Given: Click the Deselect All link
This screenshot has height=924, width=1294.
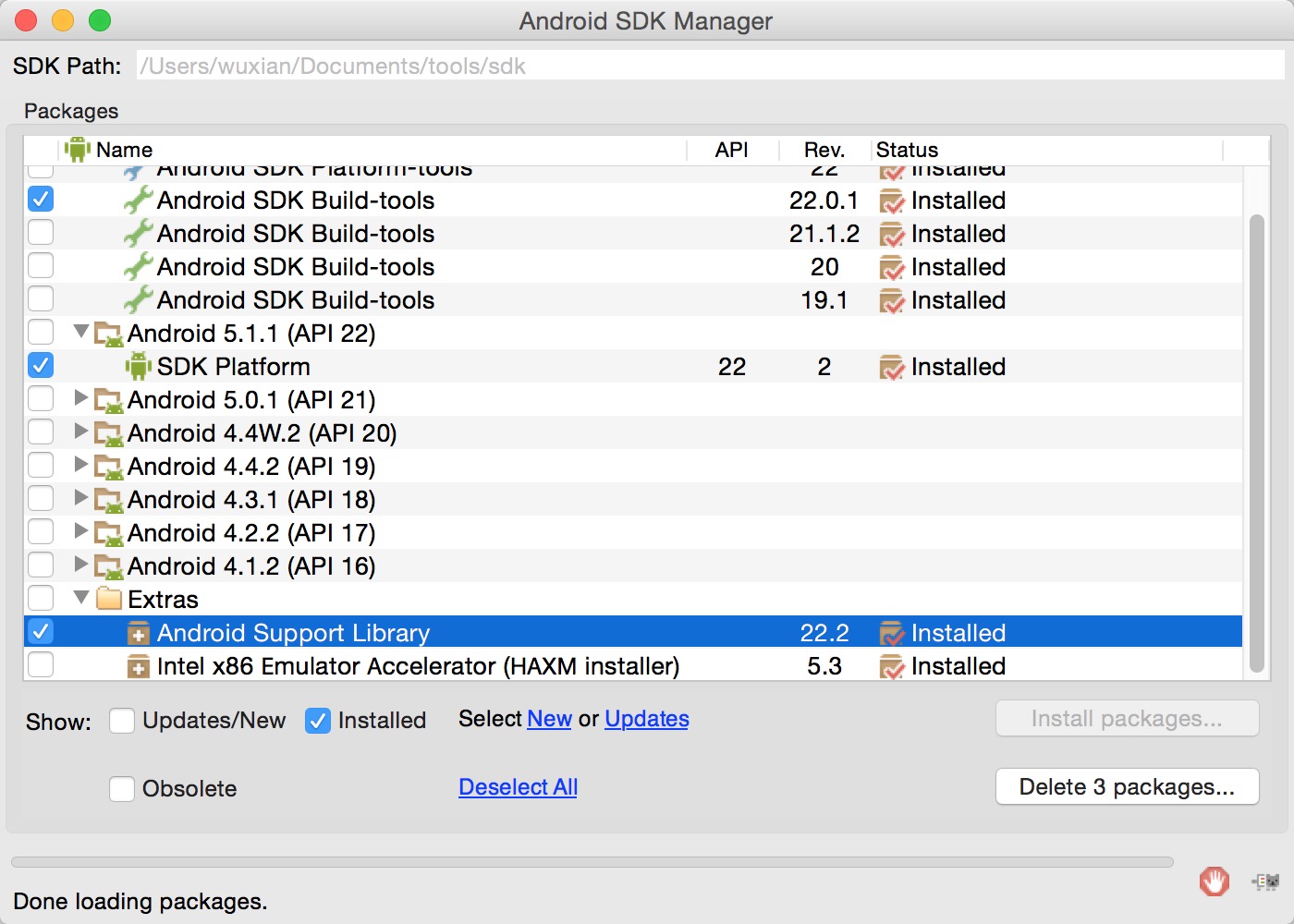Looking at the screenshot, I should point(518,787).
